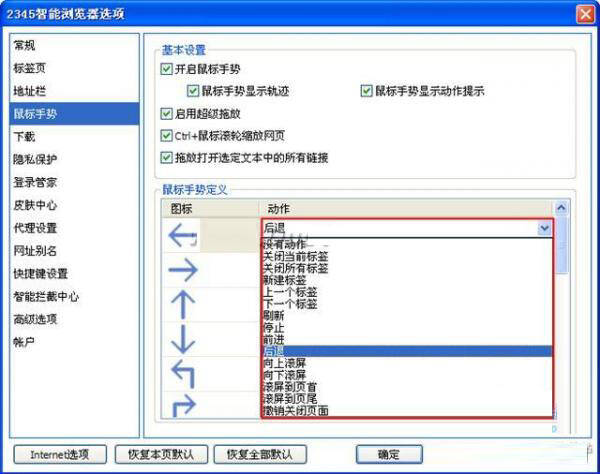Open 皮肤中心 settings category
Viewport: 600px width, 474px height.
click(x=74, y=205)
